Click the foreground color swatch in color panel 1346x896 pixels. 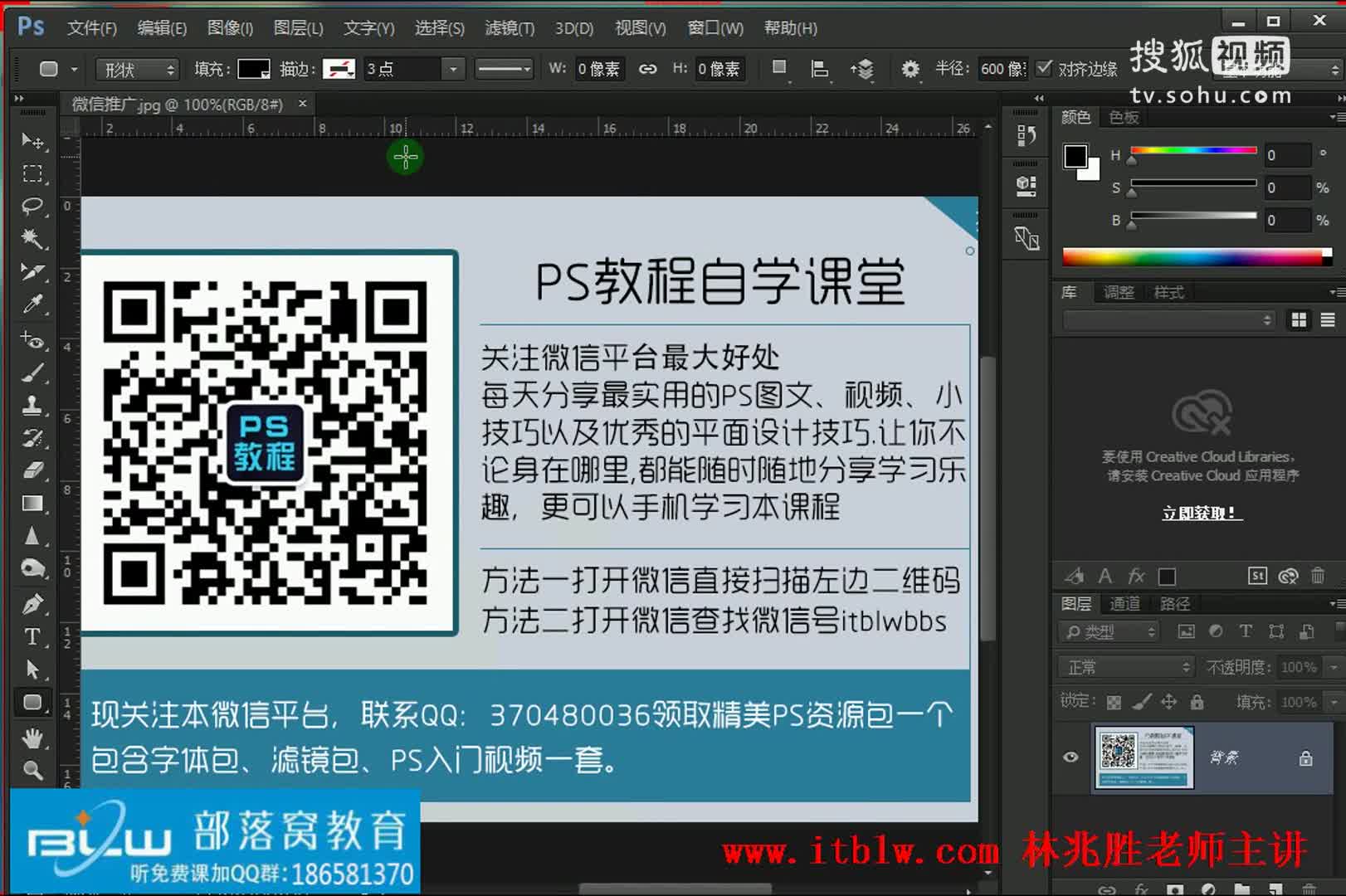point(1075,155)
